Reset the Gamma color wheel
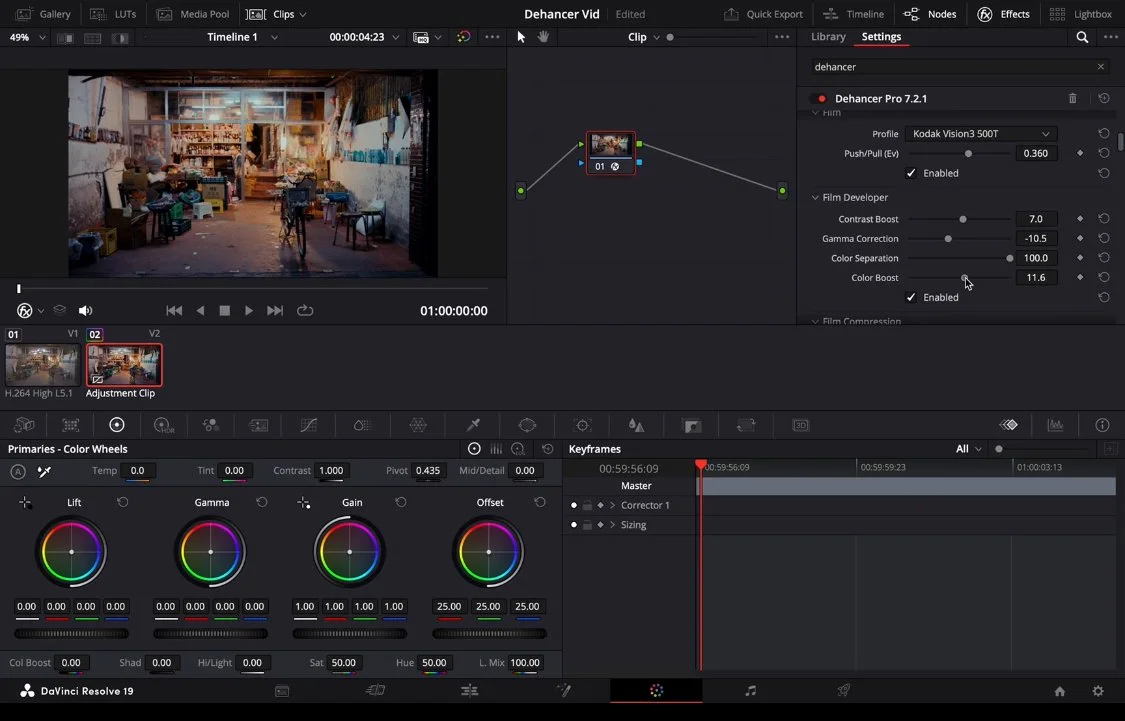The width and height of the screenshot is (1125, 721). pos(262,502)
